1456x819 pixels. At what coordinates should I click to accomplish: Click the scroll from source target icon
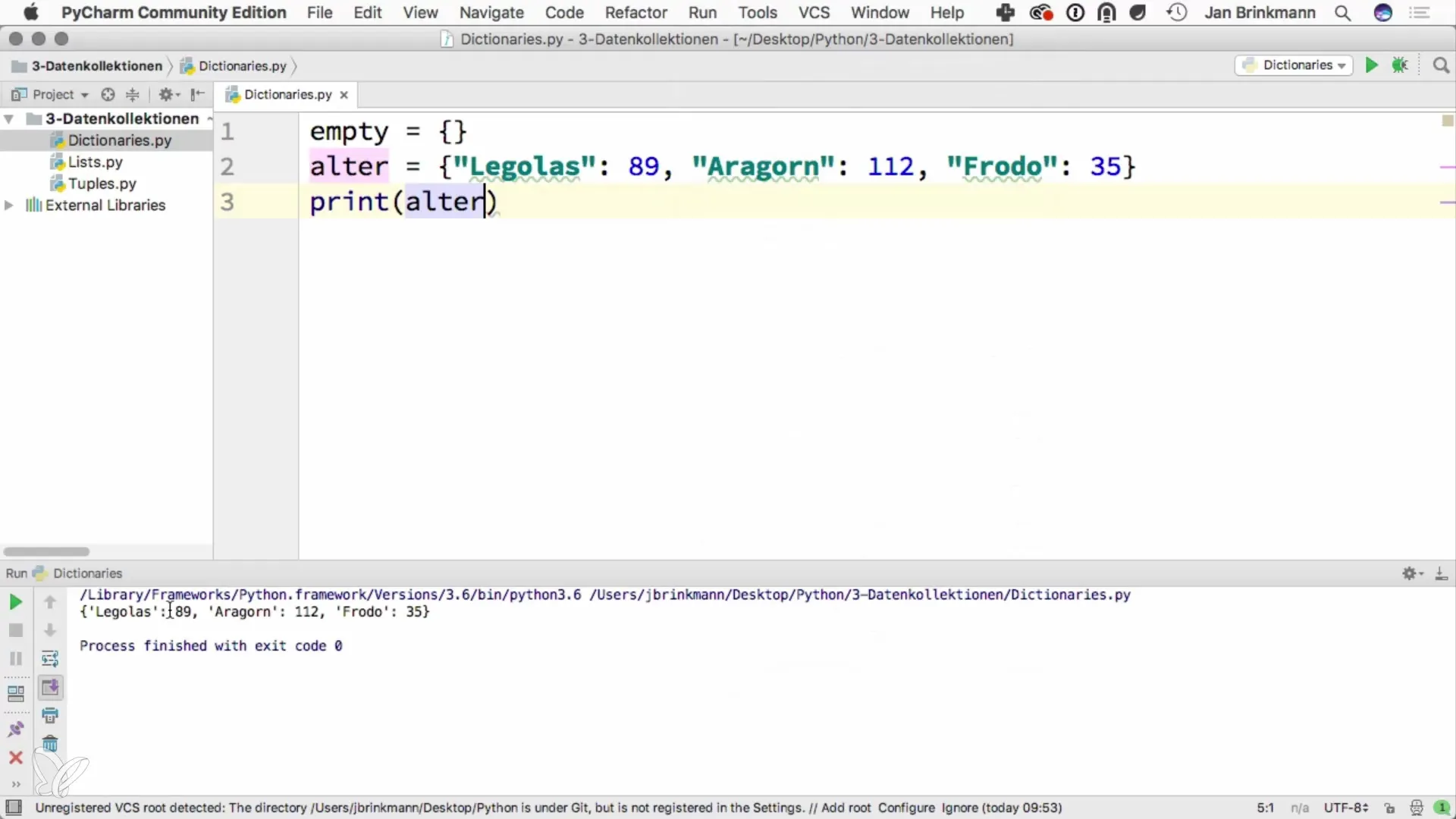click(108, 94)
